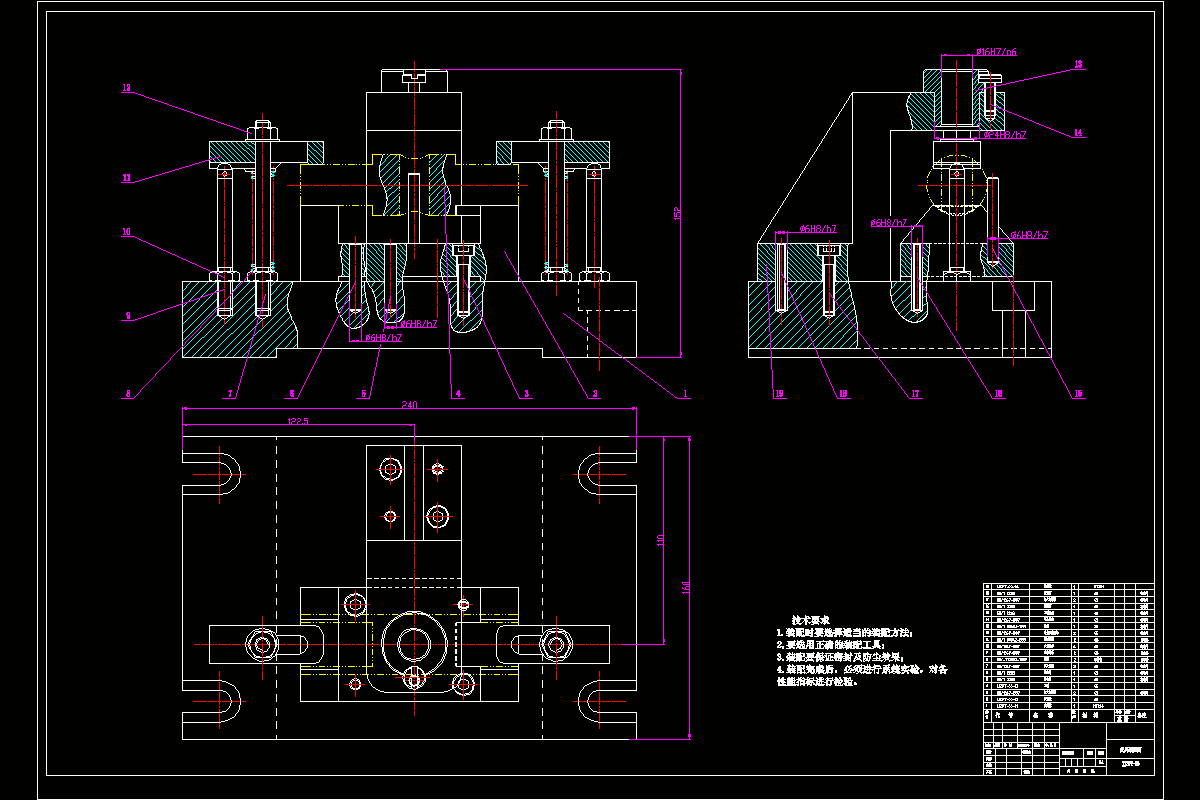
Task: Click part balloon number 9 in front view
Action: [127, 317]
